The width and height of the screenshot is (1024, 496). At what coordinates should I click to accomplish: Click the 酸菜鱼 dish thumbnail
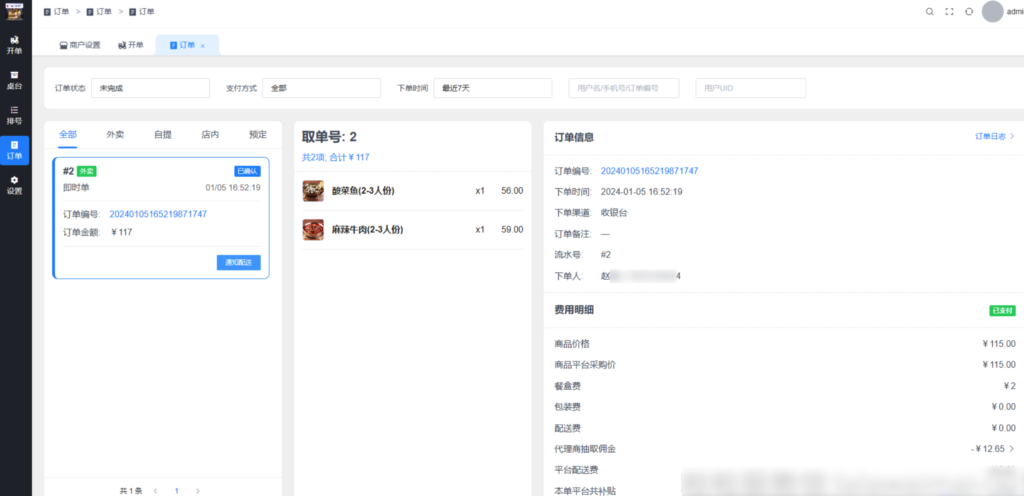coord(313,191)
